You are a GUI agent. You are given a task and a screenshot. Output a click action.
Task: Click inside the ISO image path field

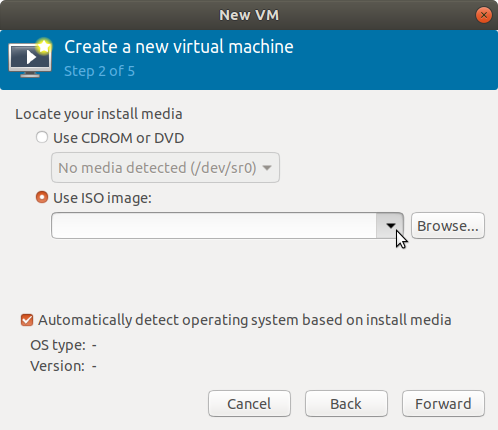(x=214, y=226)
